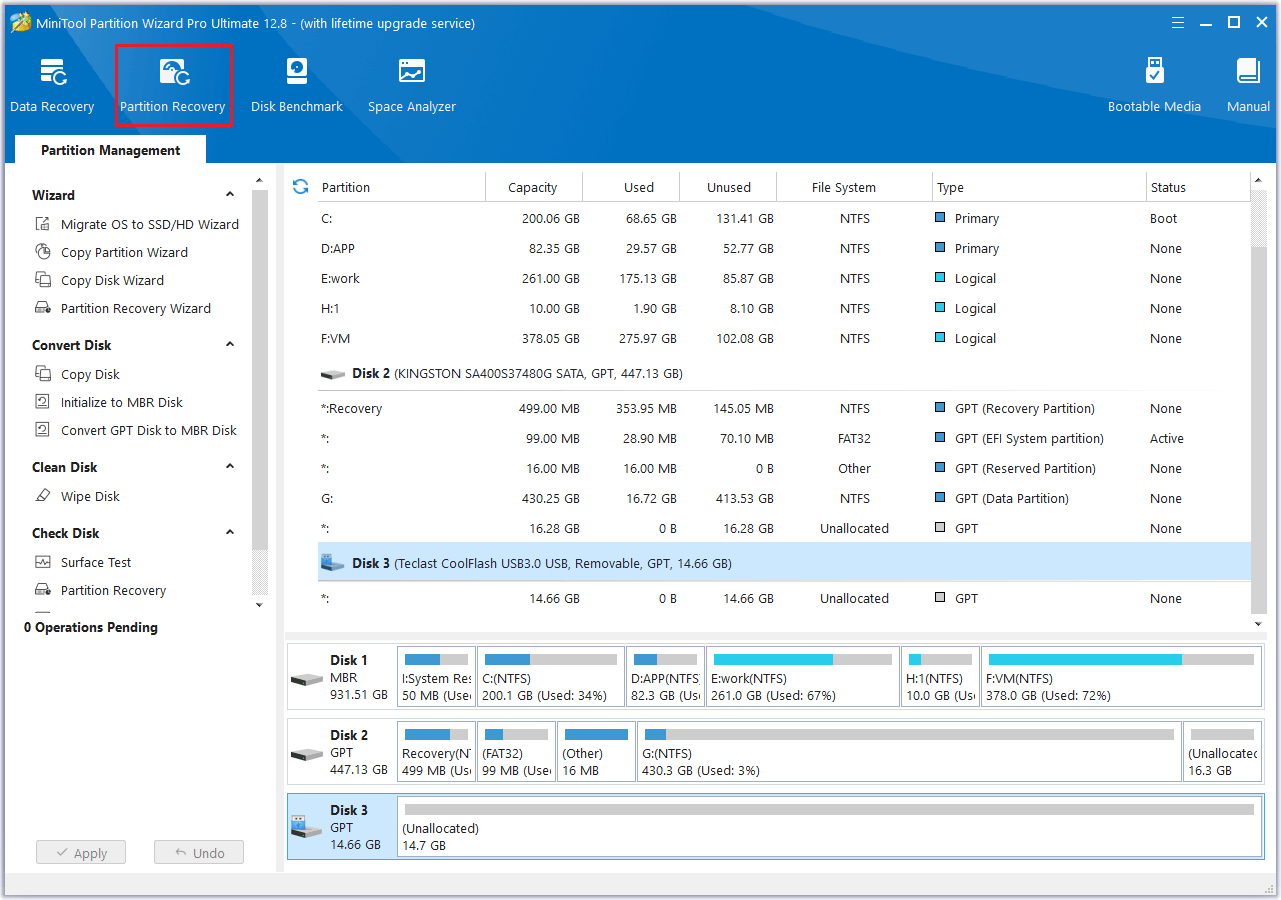The width and height of the screenshot is (1281, 900).
Task: Select C:(NTFS) block in Disk 1 map
Action: (x=551, y=677)
